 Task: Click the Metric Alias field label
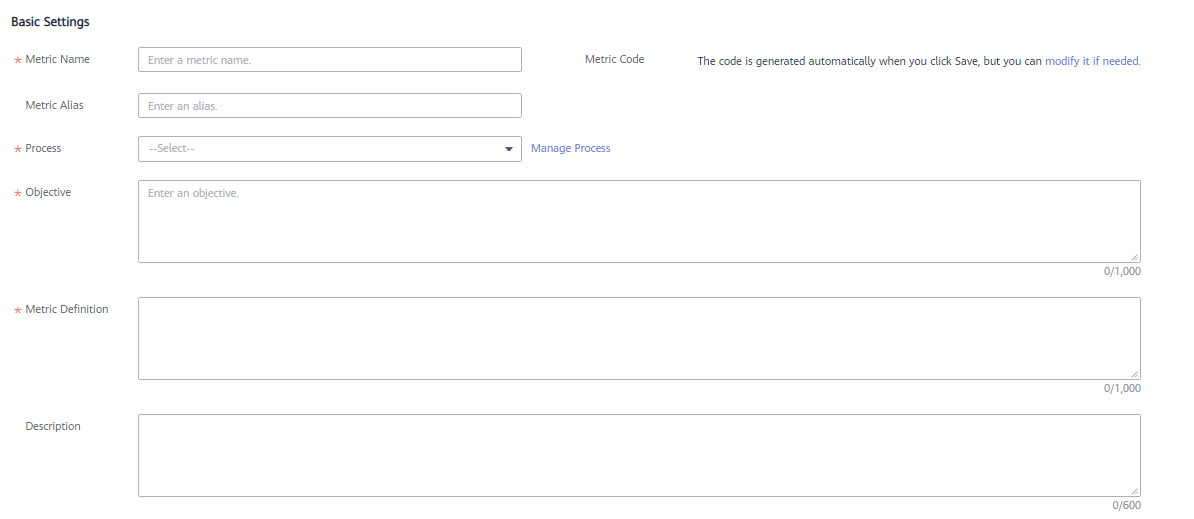54,105
